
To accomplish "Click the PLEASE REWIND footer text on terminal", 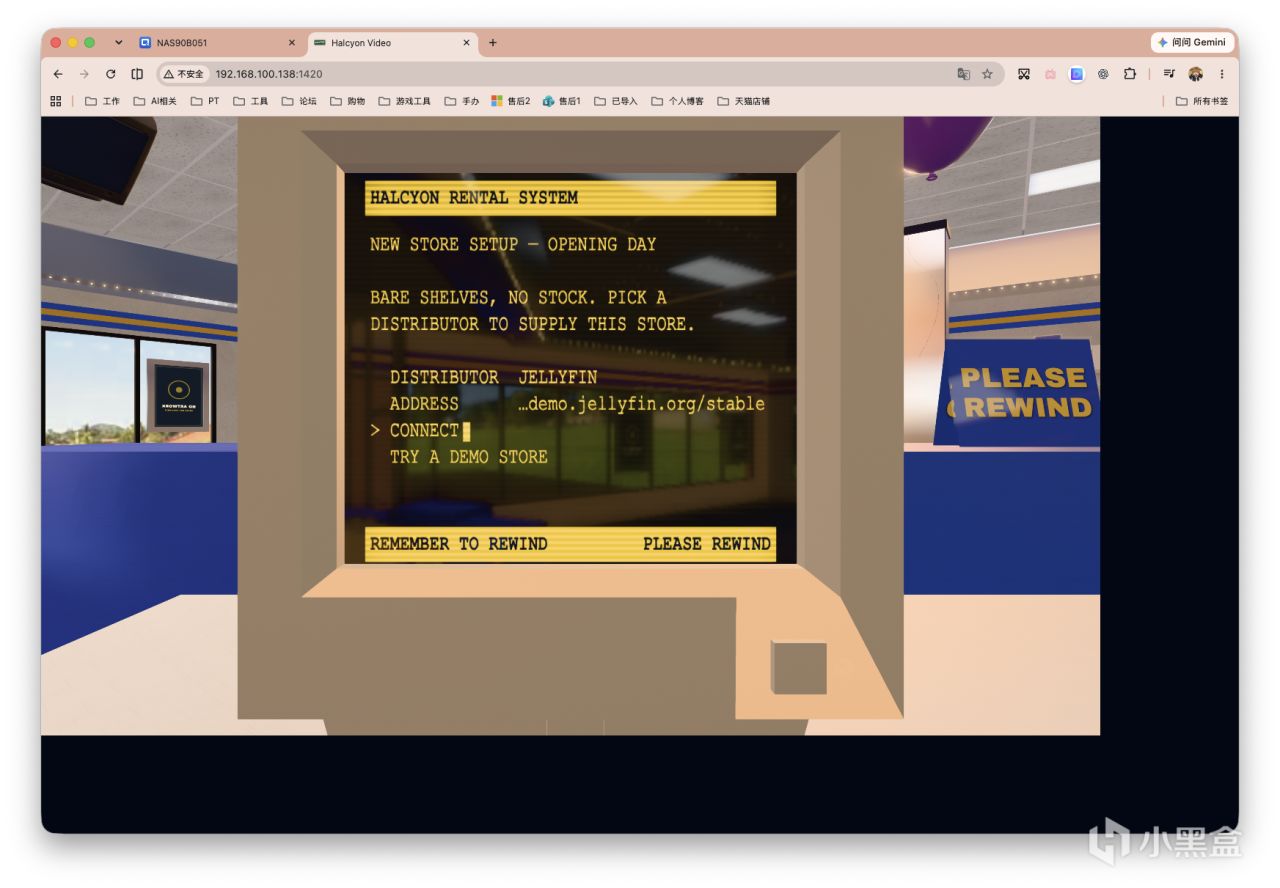I will pyautogui.click(x=707, y=544).
